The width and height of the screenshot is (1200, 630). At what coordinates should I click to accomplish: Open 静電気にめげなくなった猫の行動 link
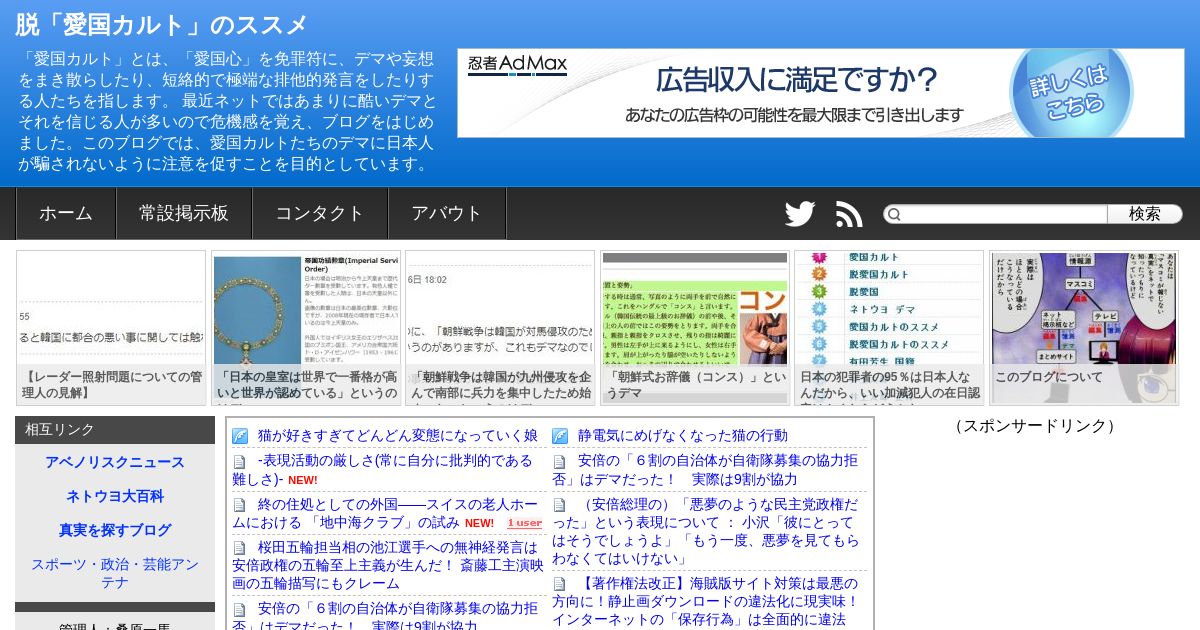[683, 436]
